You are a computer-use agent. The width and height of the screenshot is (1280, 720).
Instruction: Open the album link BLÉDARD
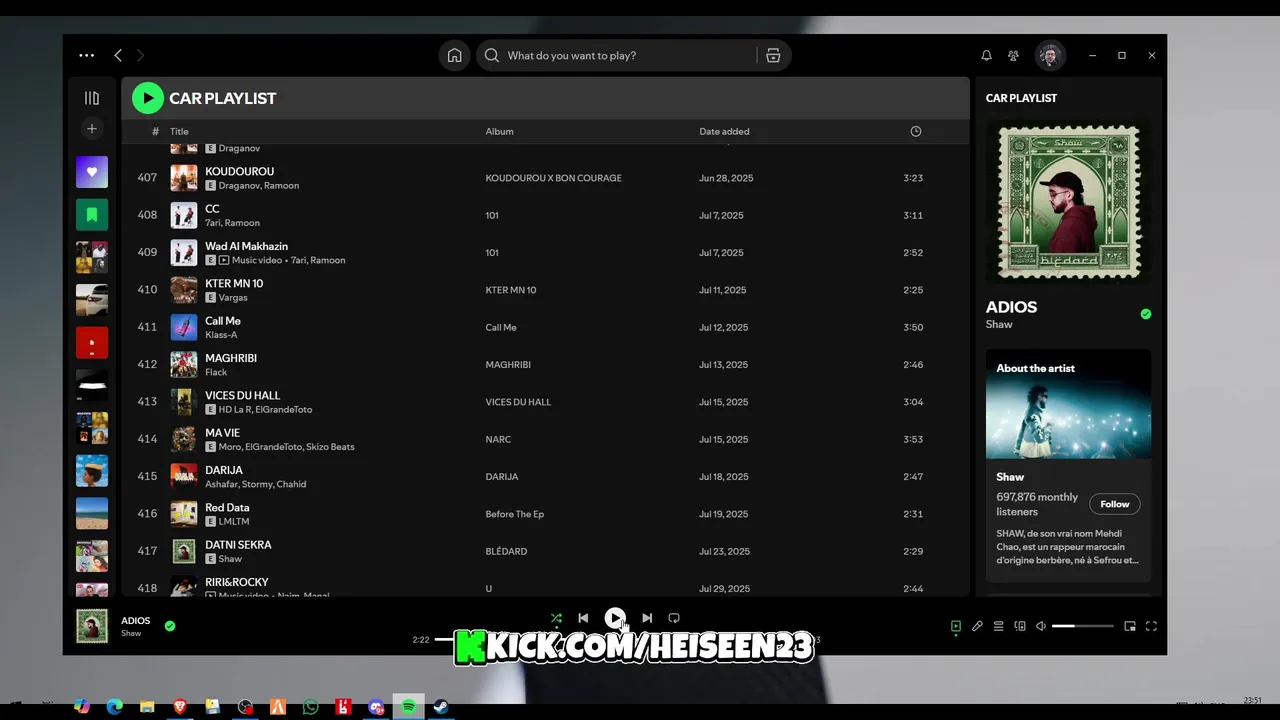point(506,551)
